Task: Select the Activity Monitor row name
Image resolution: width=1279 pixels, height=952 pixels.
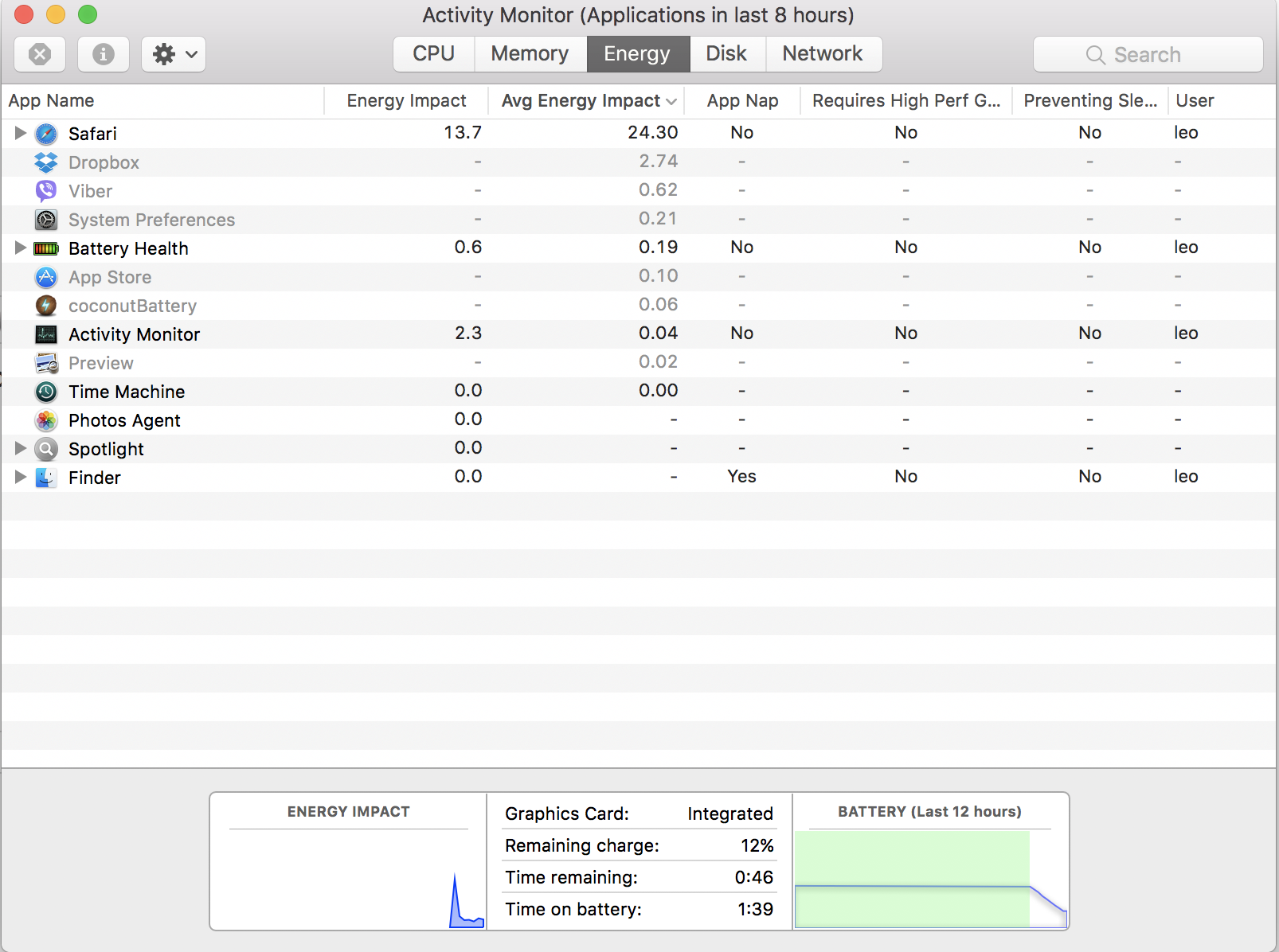Action: 134,334
